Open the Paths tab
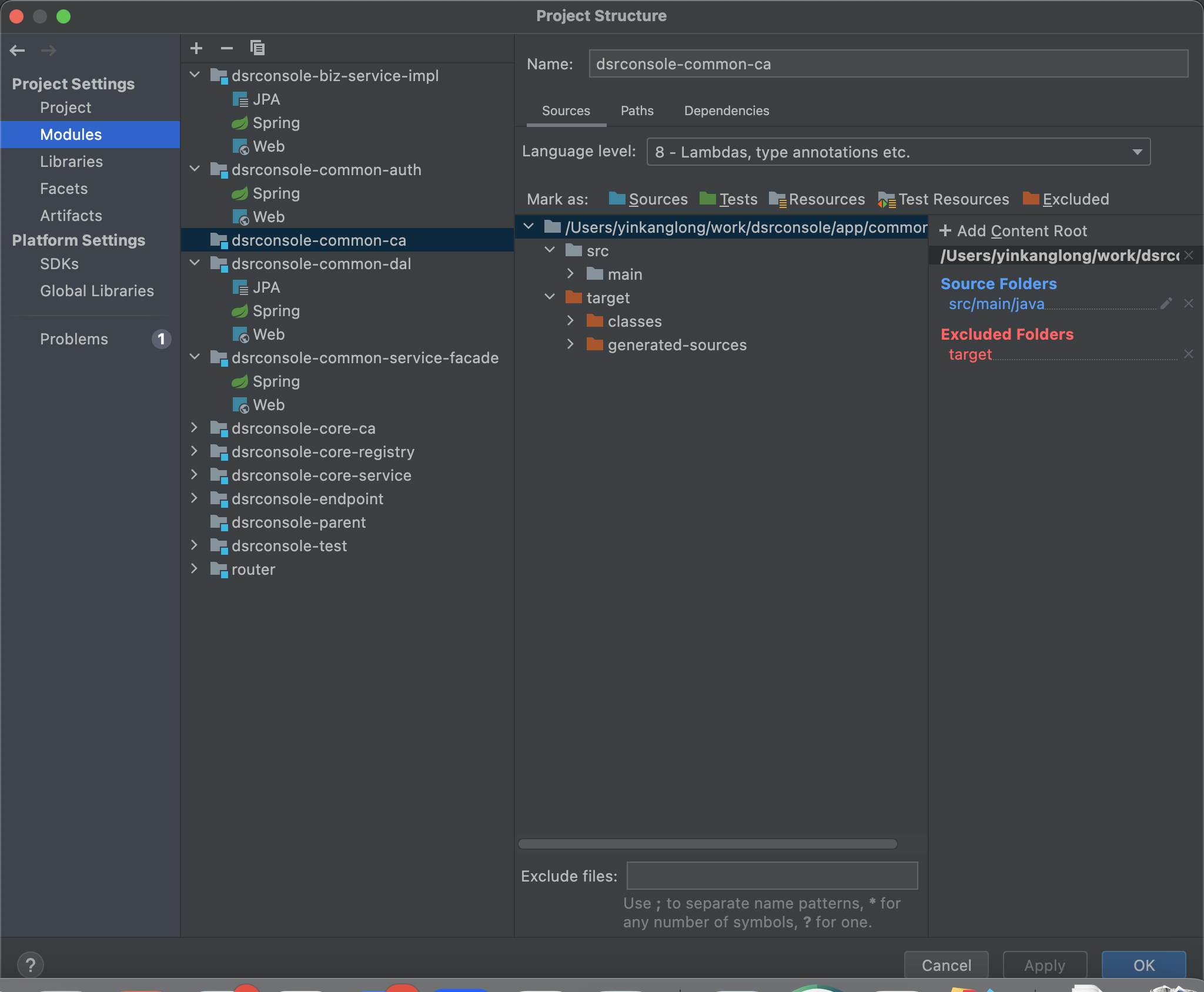 click(x=637, y=110)
